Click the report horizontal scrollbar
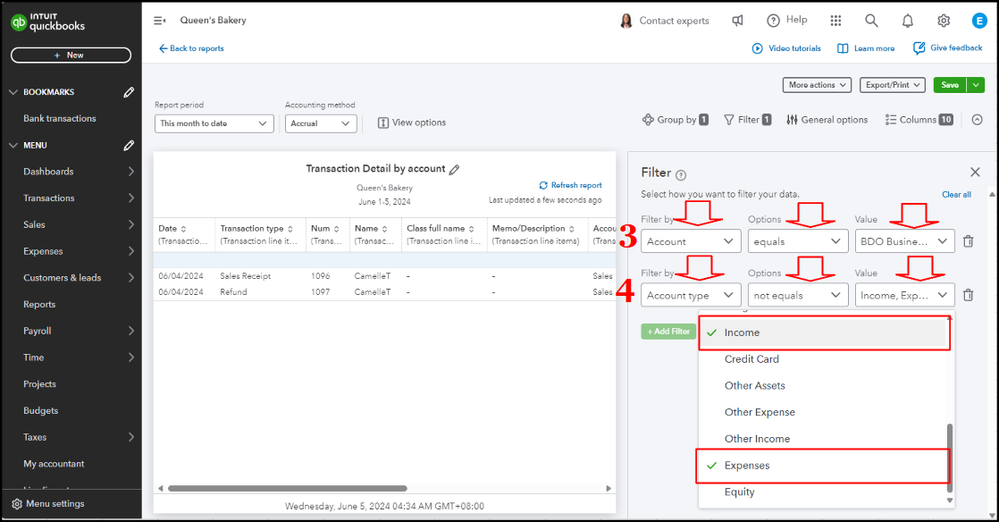This screenshot has width=999, height=522. pyautogui.click(x=287, y=489)
